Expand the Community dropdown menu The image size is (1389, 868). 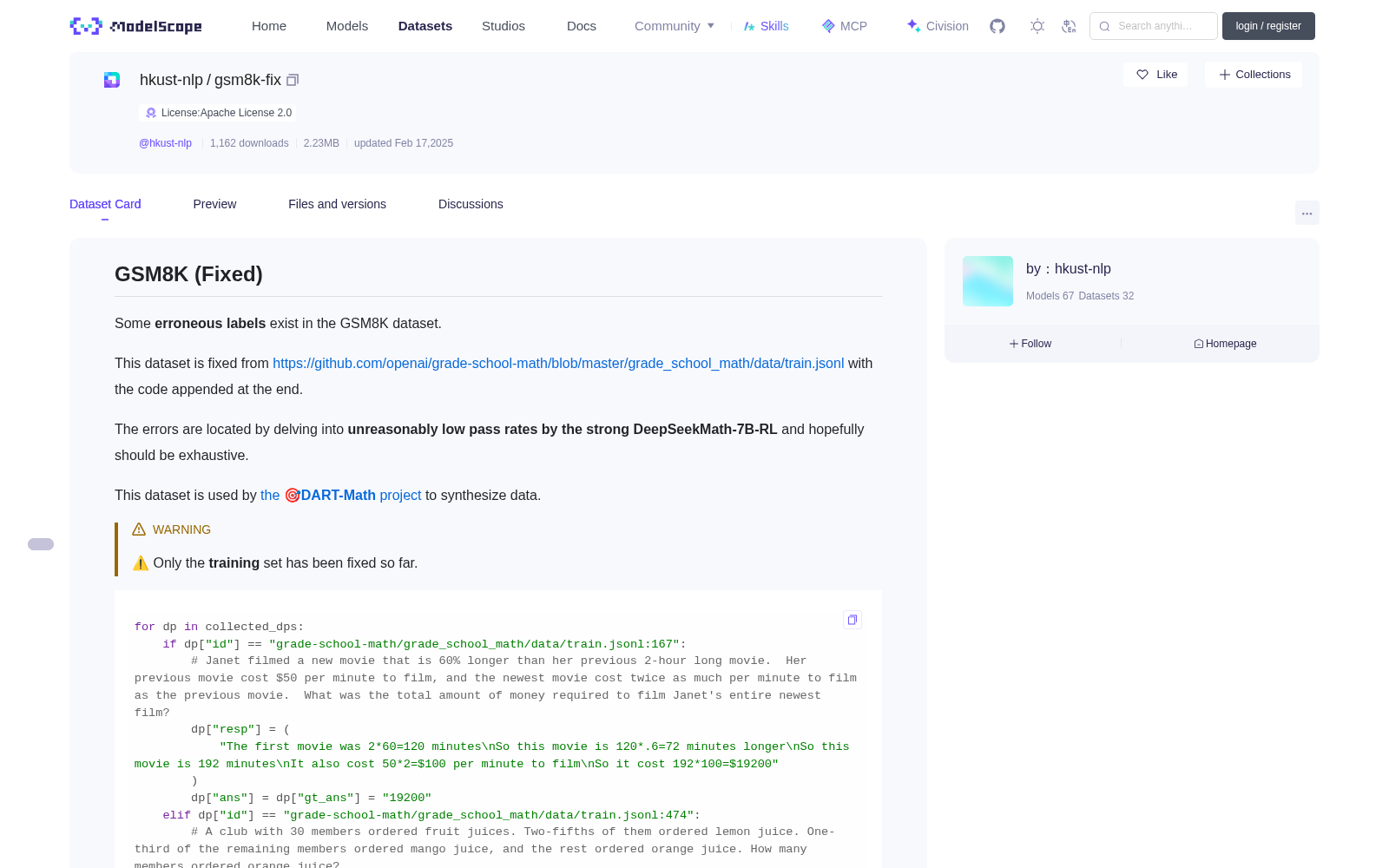click(x=675, y=26)
